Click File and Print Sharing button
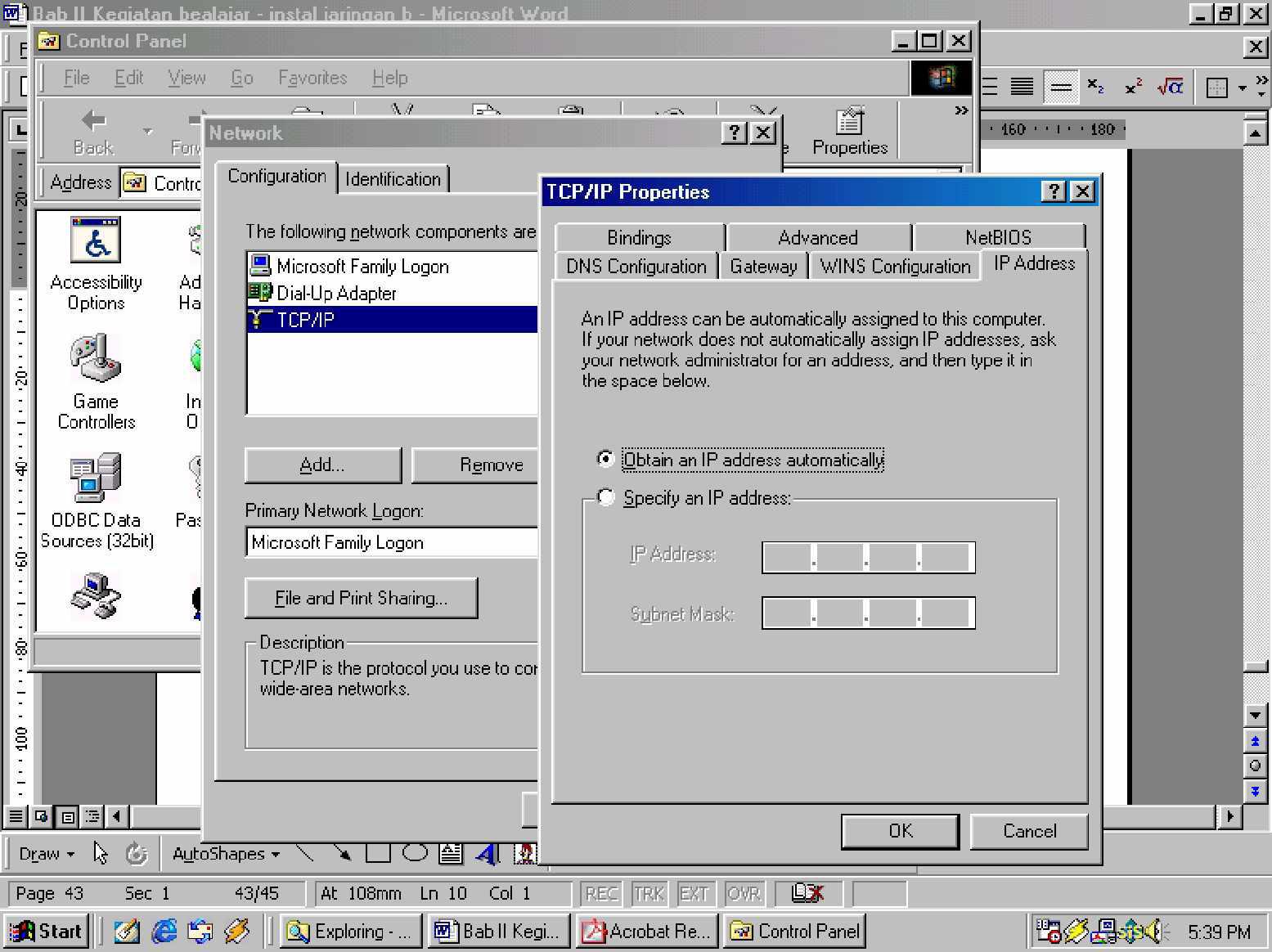This screenshot has height=952, width=1272. coord(361,598)
